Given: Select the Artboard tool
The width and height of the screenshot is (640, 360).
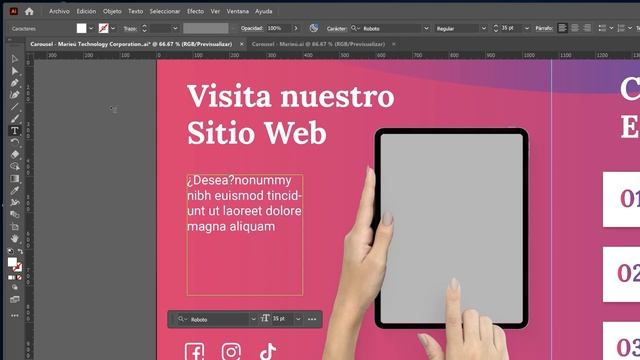Looking at the screenshot, I should coord(14,227).
